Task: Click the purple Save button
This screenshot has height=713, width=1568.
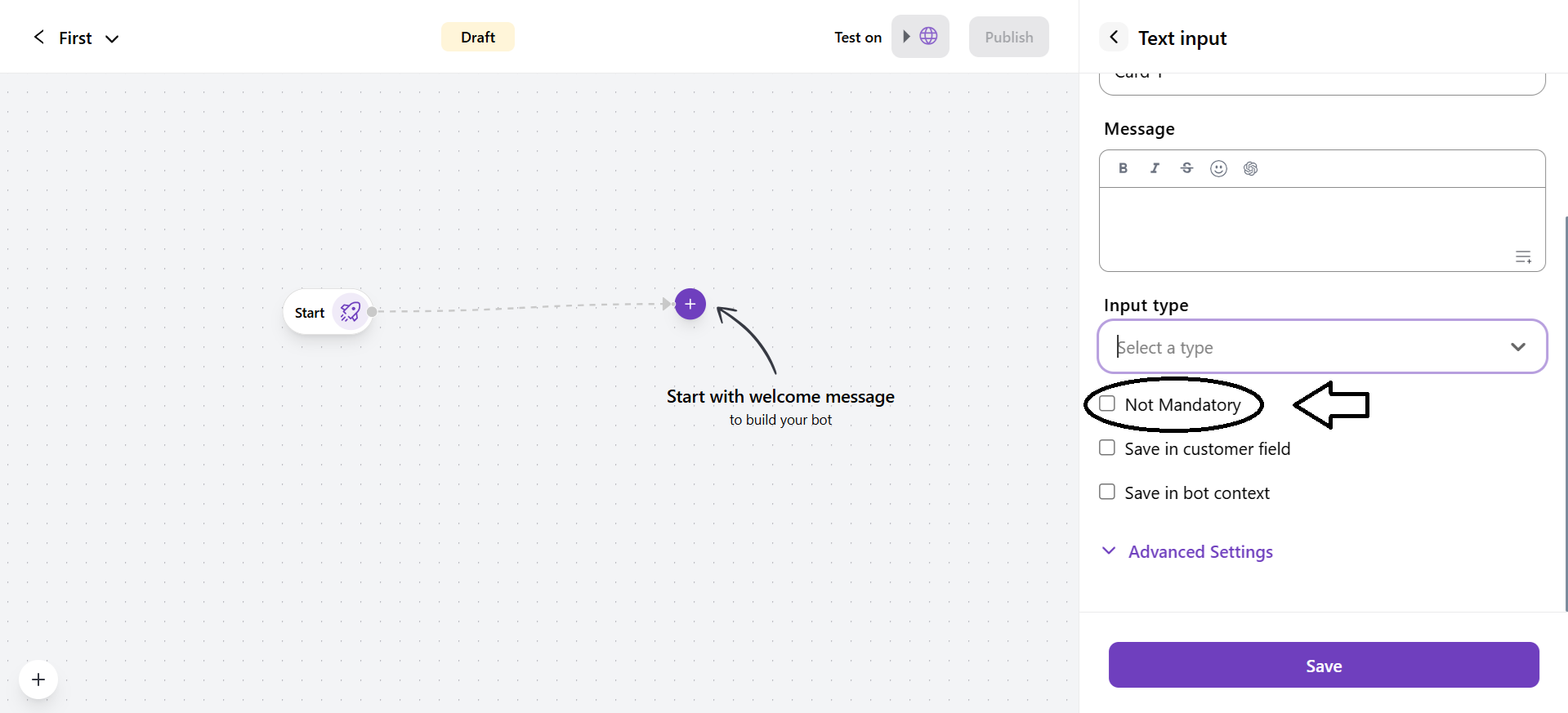Action: (1323, 665)
